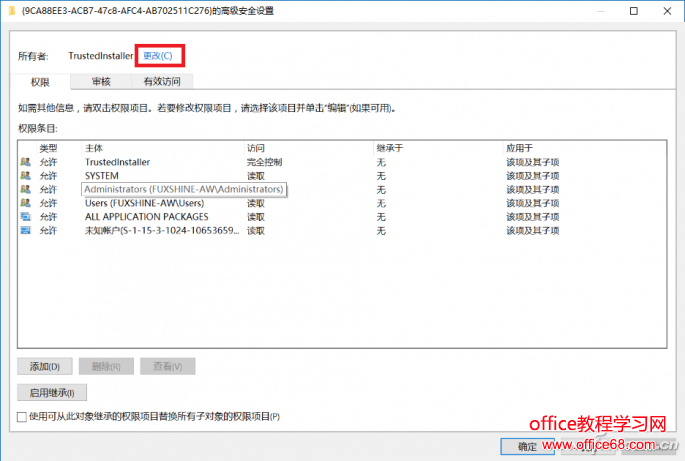Sort by the 主体 column header

[94, 148]
